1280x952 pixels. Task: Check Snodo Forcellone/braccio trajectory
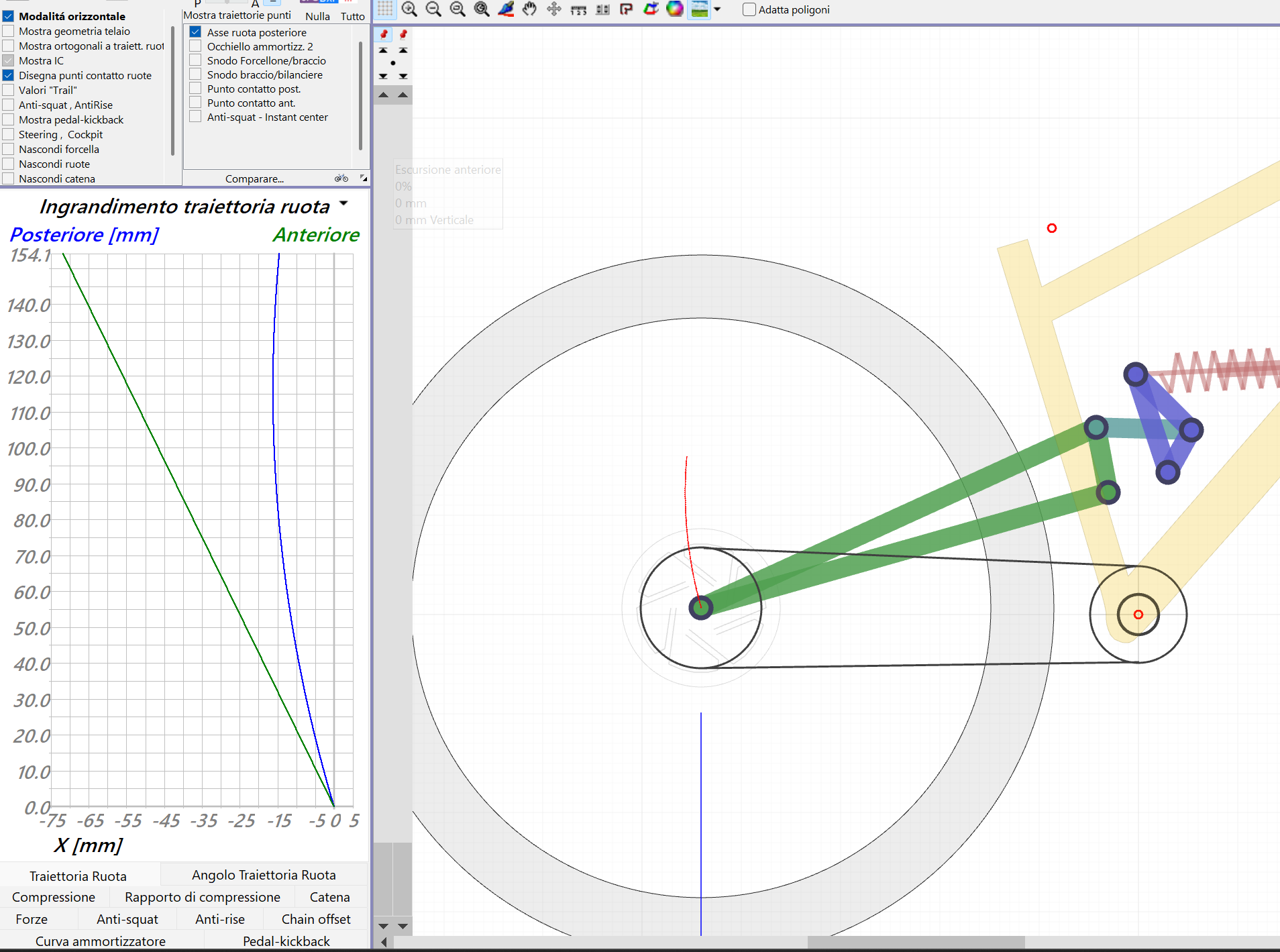[x=195, y=60]
